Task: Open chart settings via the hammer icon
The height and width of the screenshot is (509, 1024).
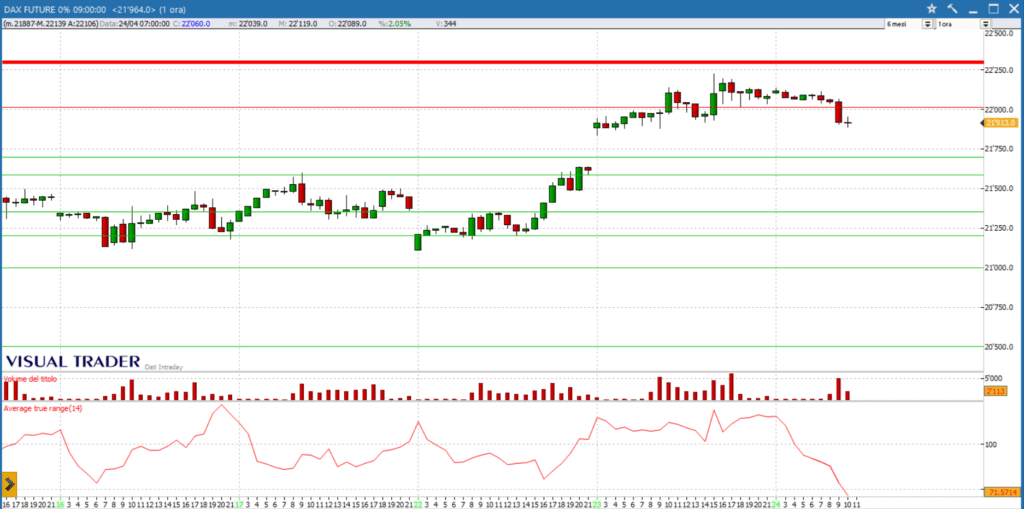Action: point(952,8)
